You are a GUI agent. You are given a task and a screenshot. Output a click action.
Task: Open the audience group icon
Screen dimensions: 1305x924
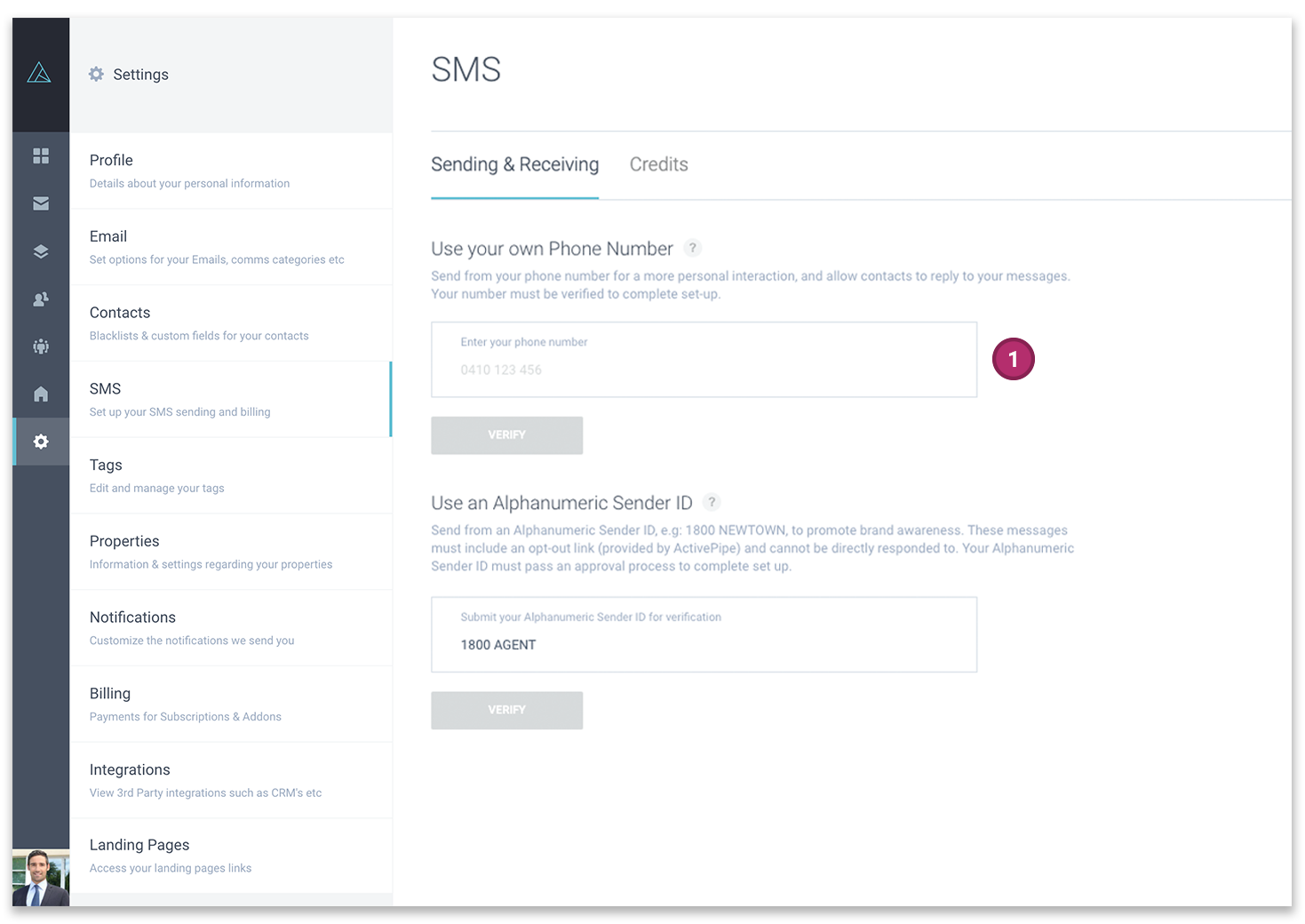pyautogui.click(x=40, y=346)
